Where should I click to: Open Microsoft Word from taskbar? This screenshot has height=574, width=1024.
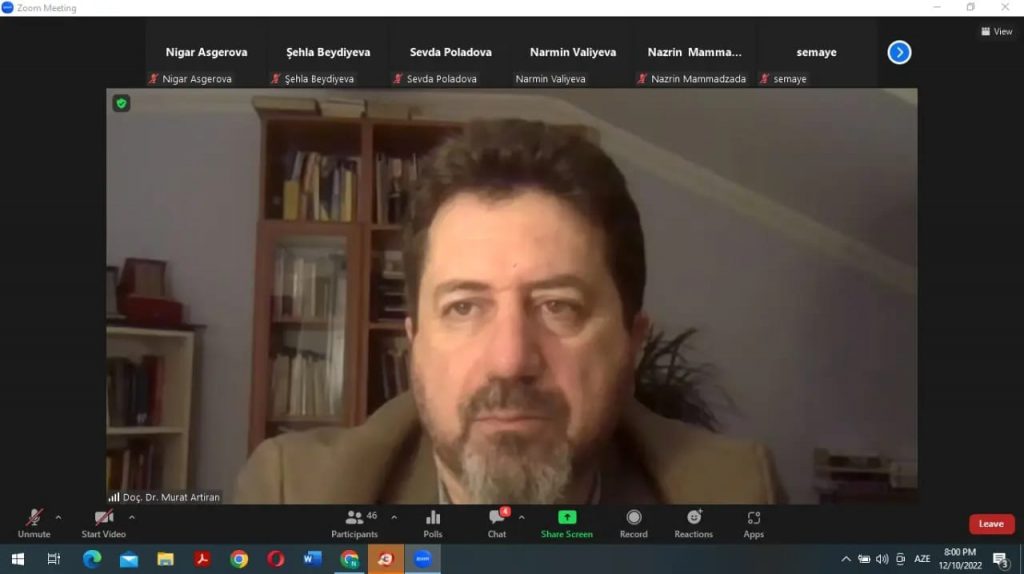click(x=312, y=559)
